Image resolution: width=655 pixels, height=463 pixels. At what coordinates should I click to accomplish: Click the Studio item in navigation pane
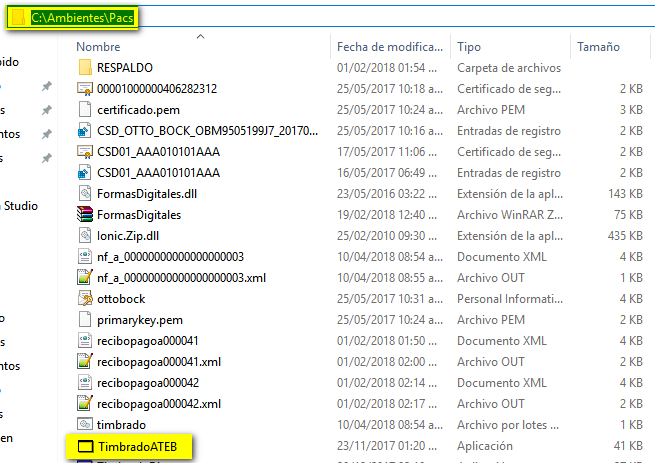21,206
